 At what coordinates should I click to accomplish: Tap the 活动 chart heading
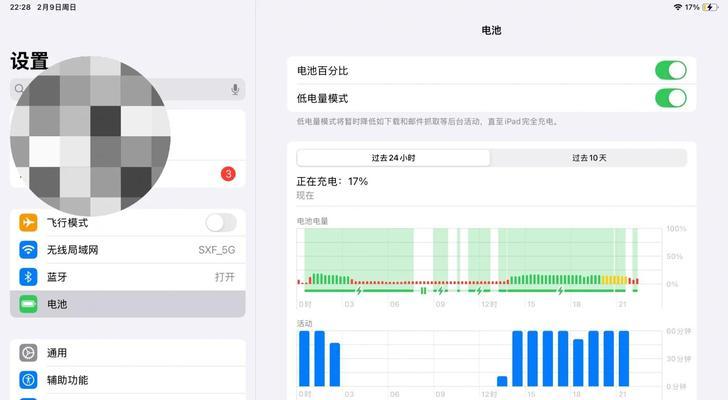coord(305,323)
